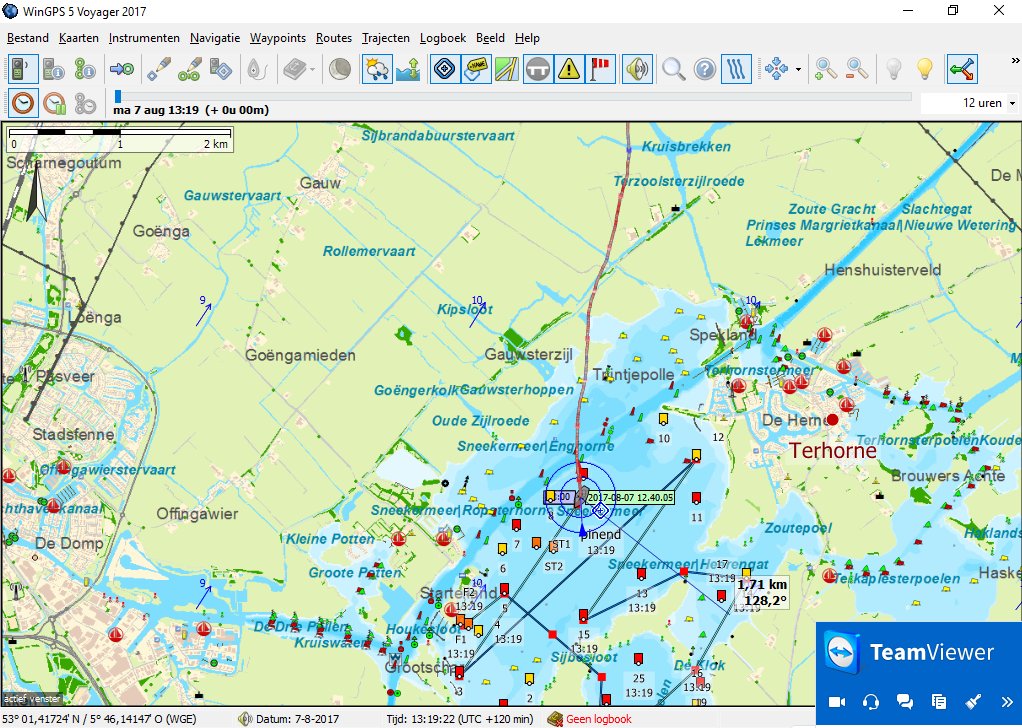Click the GPS device connection icon
This screenshot has width=1022, height=728.
coord(23,69)
